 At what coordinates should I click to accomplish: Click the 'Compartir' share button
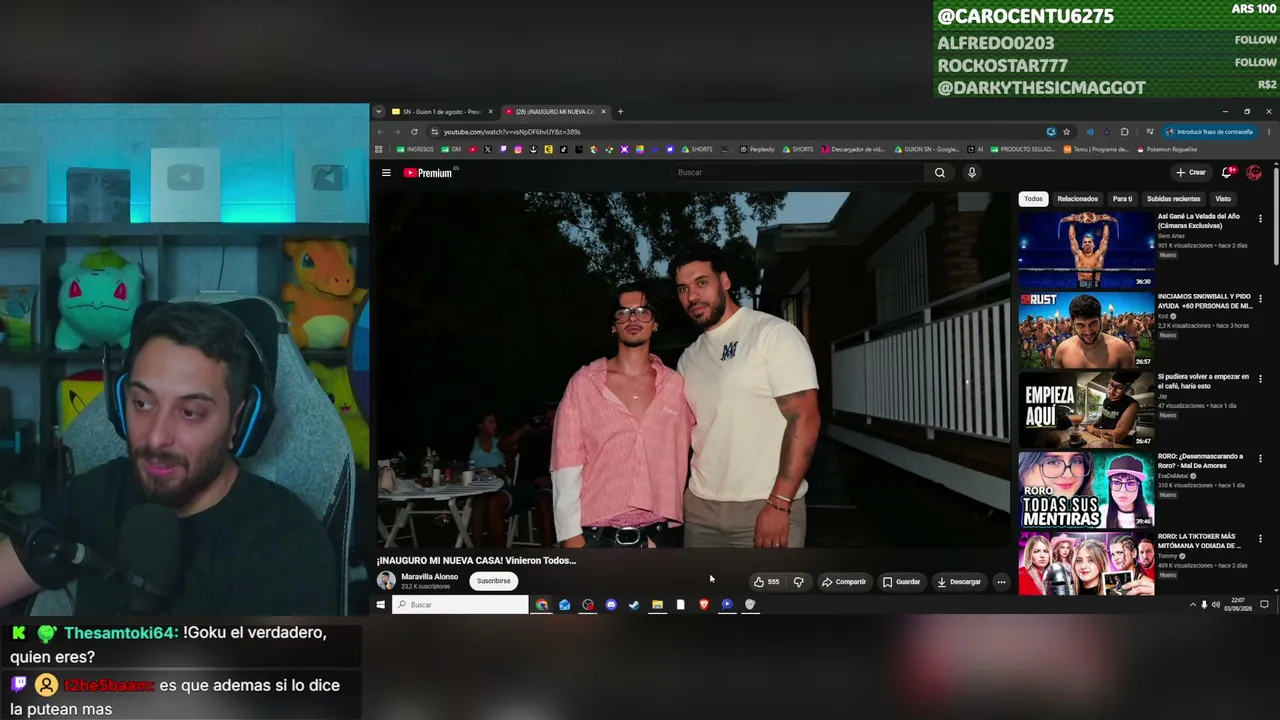(x=844, y=582)
